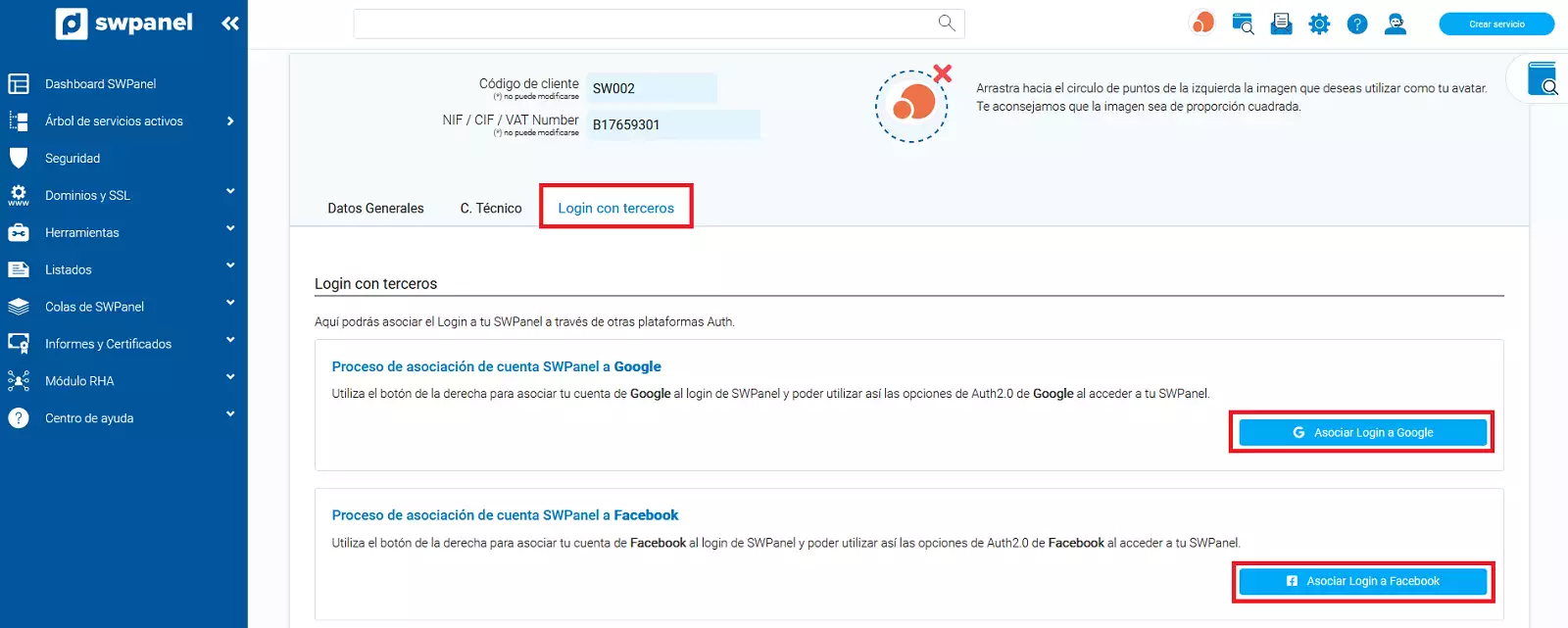This screenshot has width=1568, height=628.
Task: Click the orange avatar icon in top bar
Action: point(1202,23)
